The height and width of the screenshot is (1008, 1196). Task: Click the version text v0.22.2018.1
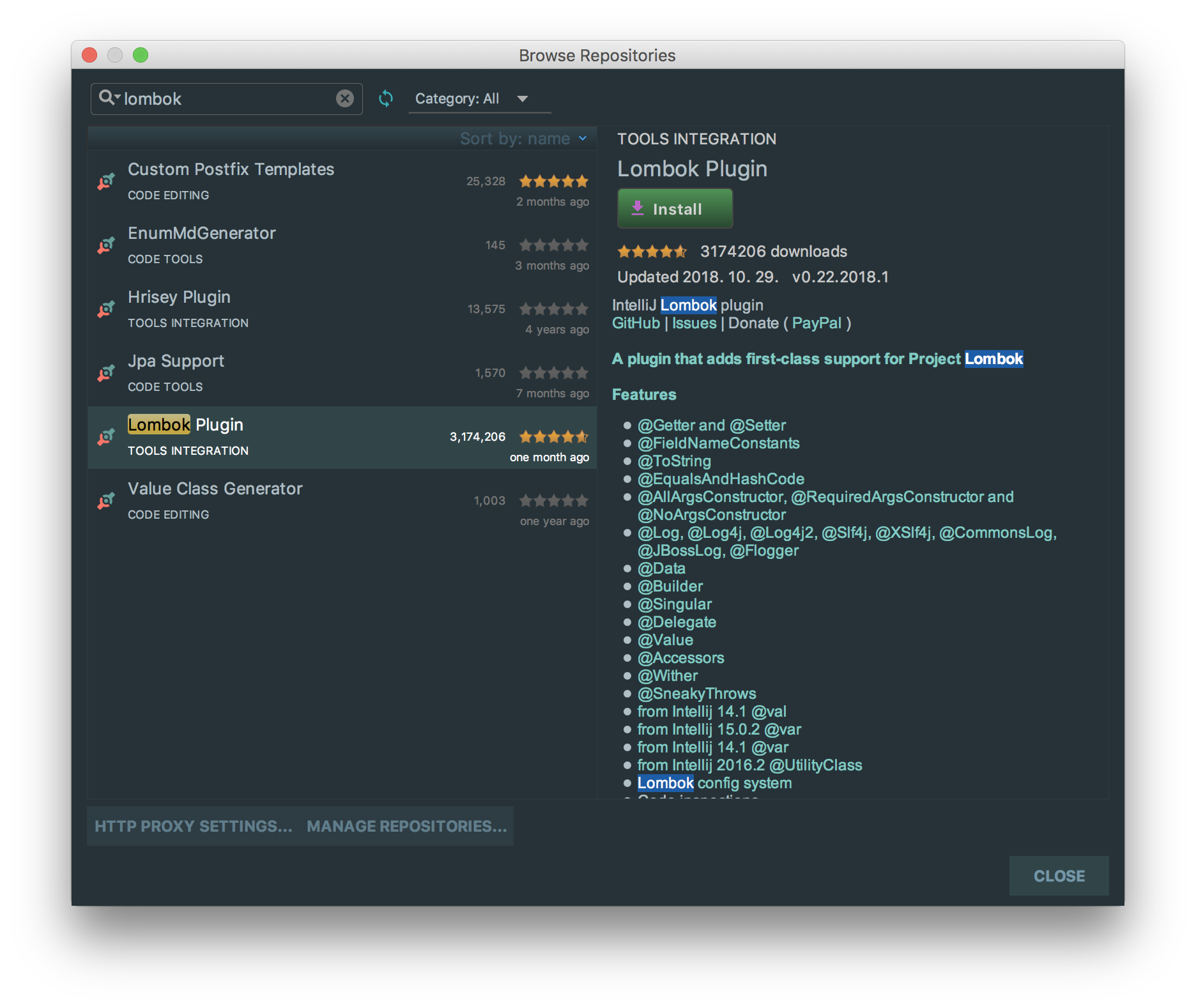(x=840, y=277)
